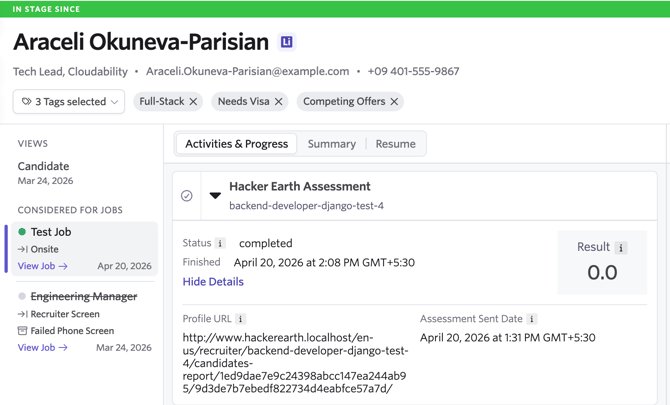Viewport: 670px width, 405px height.
Task: Switch to the Resume tab
Action: point(395,144)
